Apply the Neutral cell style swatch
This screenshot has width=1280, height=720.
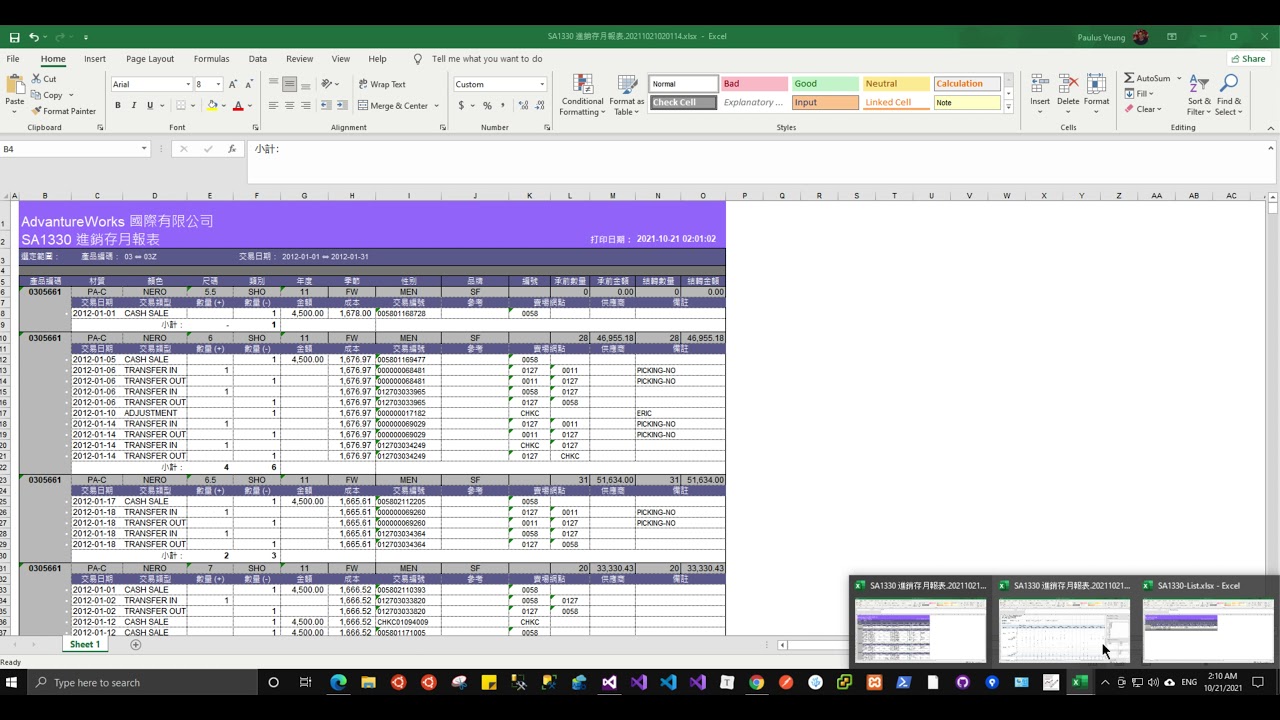coord(896,84)
